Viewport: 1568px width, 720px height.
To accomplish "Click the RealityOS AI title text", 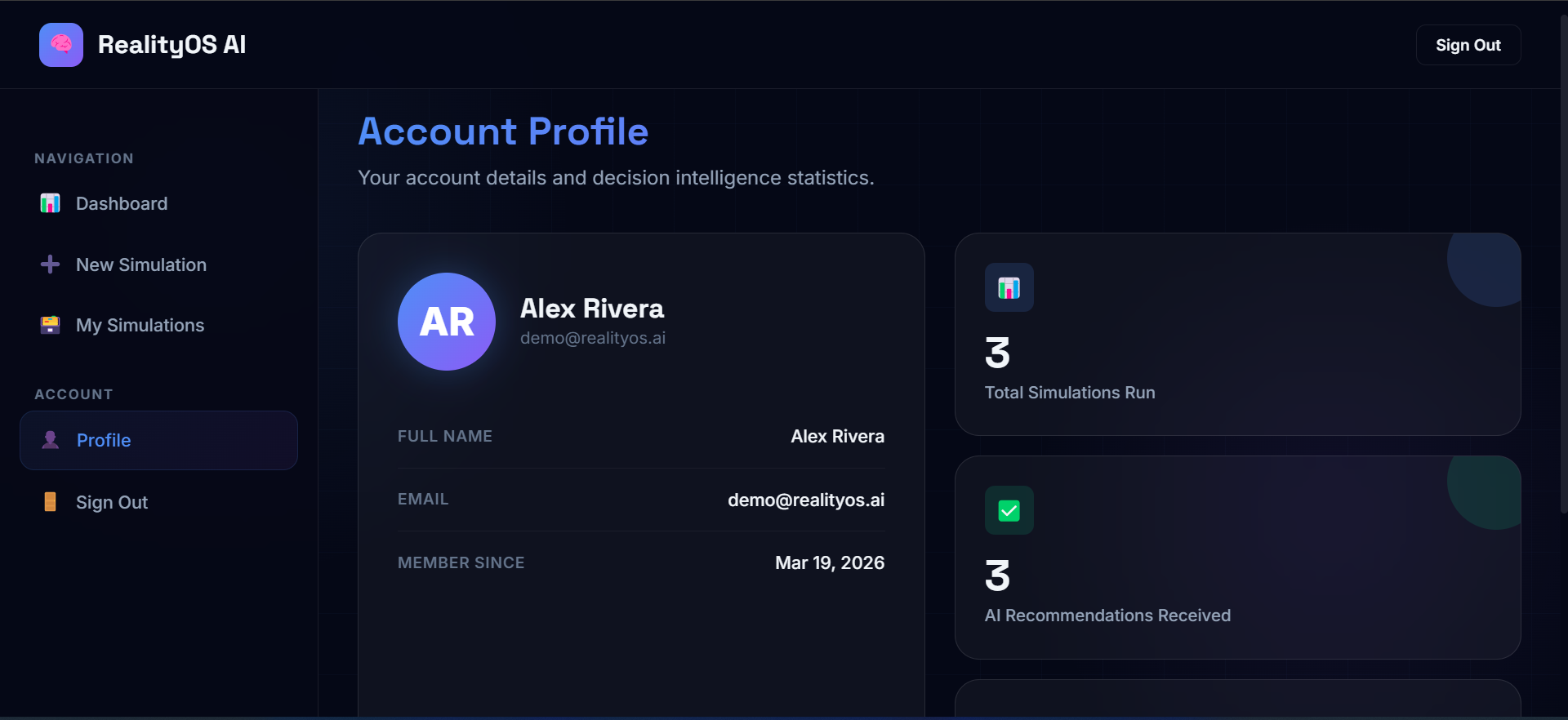I will pos(171,45).
